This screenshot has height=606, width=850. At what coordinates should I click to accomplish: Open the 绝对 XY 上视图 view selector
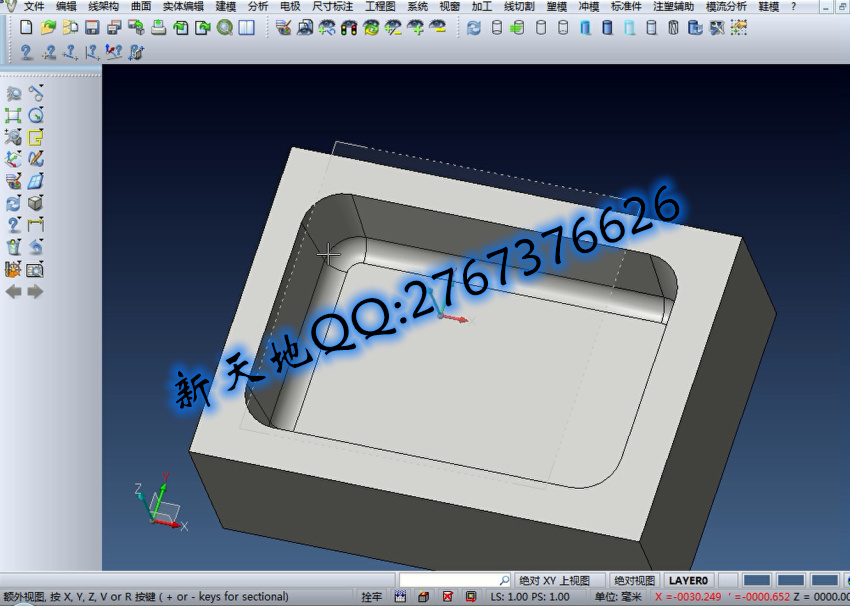(x=560, y=580)
